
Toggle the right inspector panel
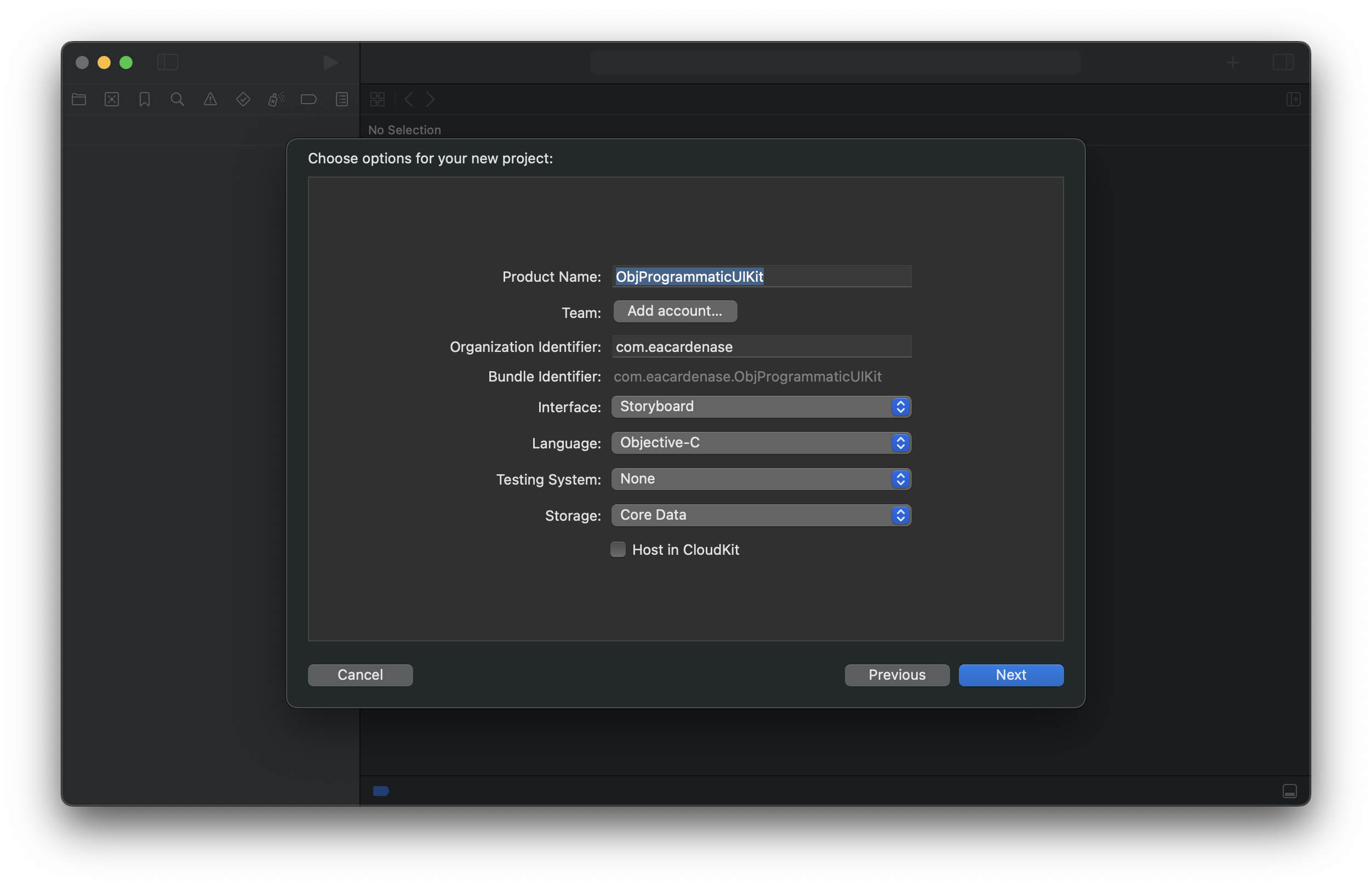(1283, 61)
